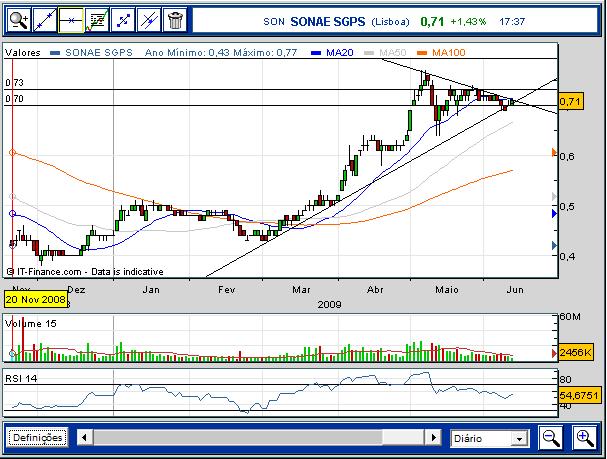Click the +1,43% change value in header

click(x=468, y=22)
